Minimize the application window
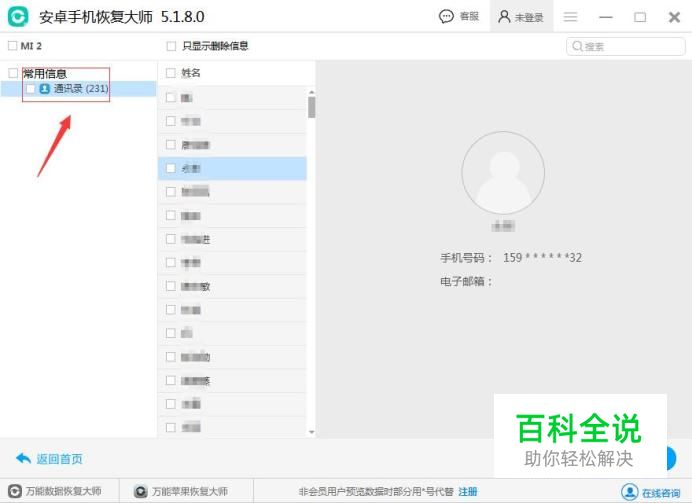Image resolution: width=692 pixels, height=503 pixels. pyautogui.click(x=606, y=17)
